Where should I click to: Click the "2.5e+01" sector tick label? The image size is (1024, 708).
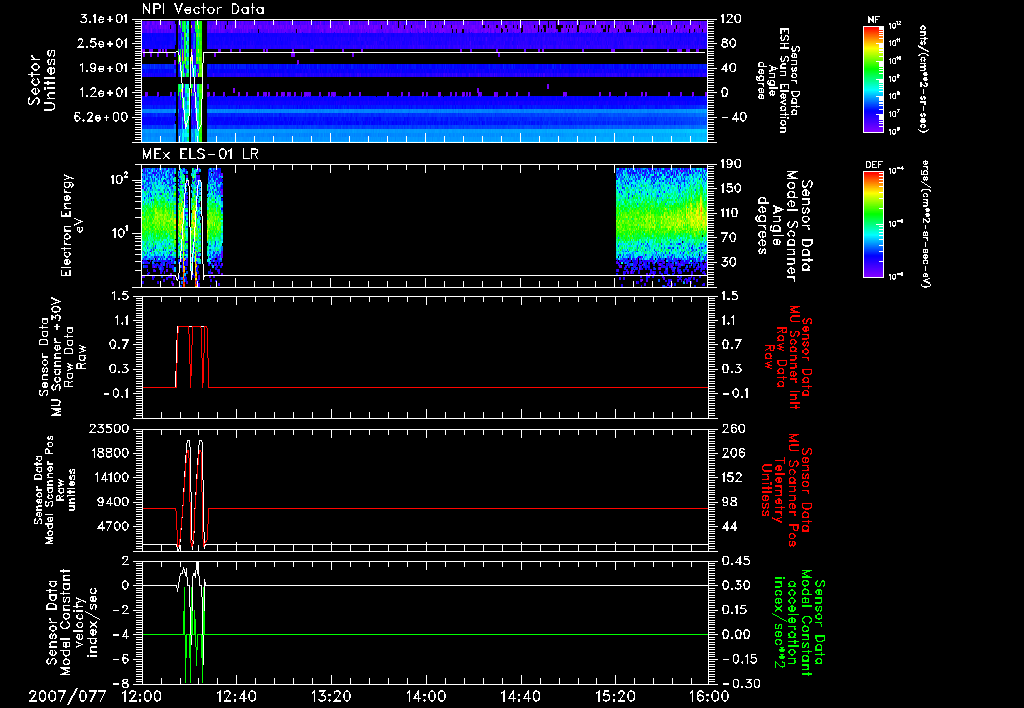(x=105, y=43)
